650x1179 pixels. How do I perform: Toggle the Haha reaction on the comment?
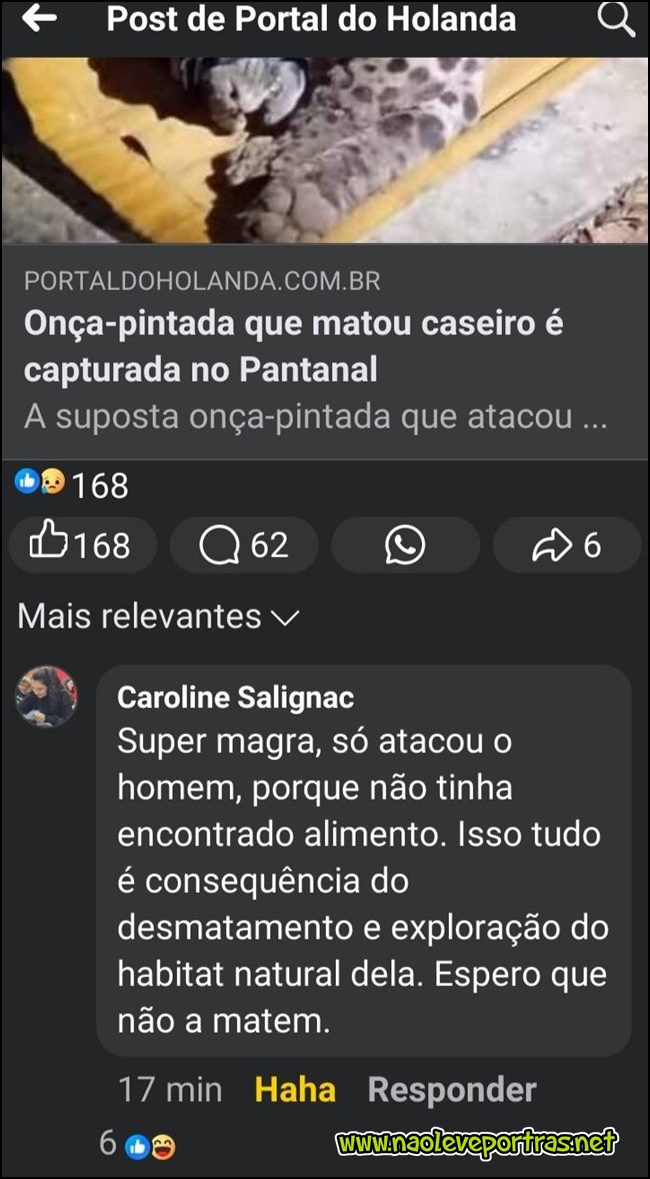tap(295, 1090)
